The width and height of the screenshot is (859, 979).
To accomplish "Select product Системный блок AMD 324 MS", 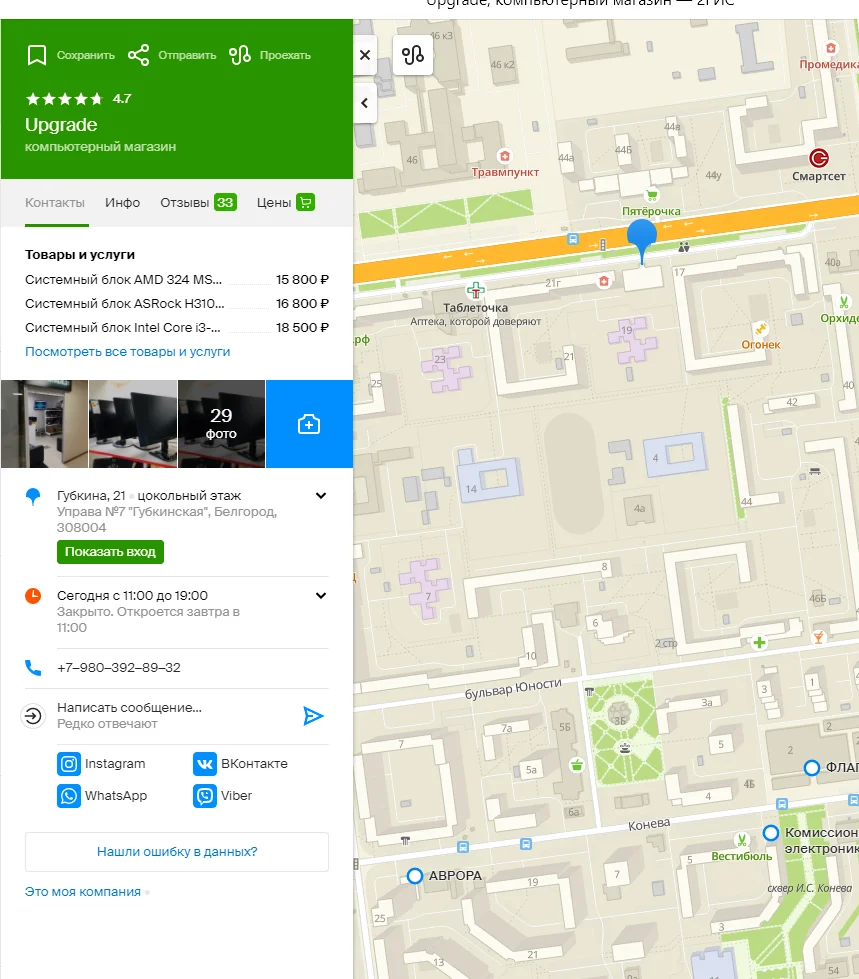I will click(x=177, y=280).
